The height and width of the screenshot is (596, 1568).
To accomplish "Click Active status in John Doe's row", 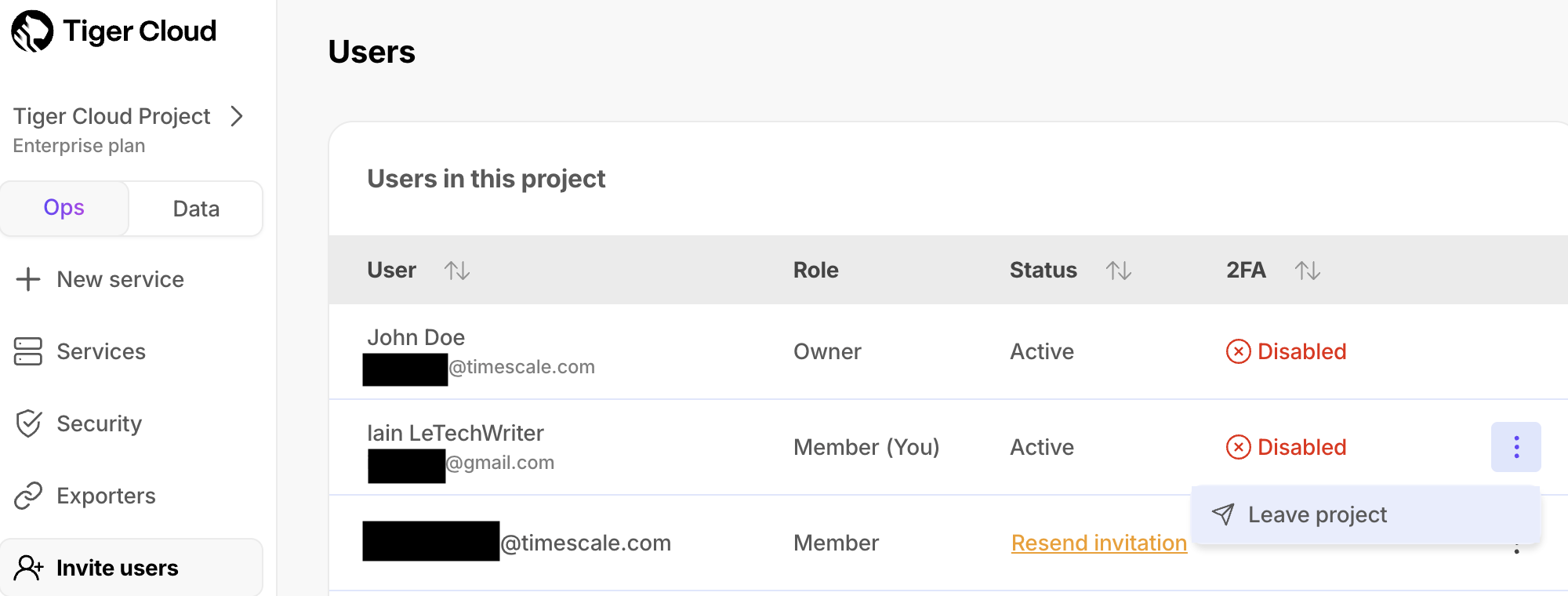I will [x=1042, y=351].
